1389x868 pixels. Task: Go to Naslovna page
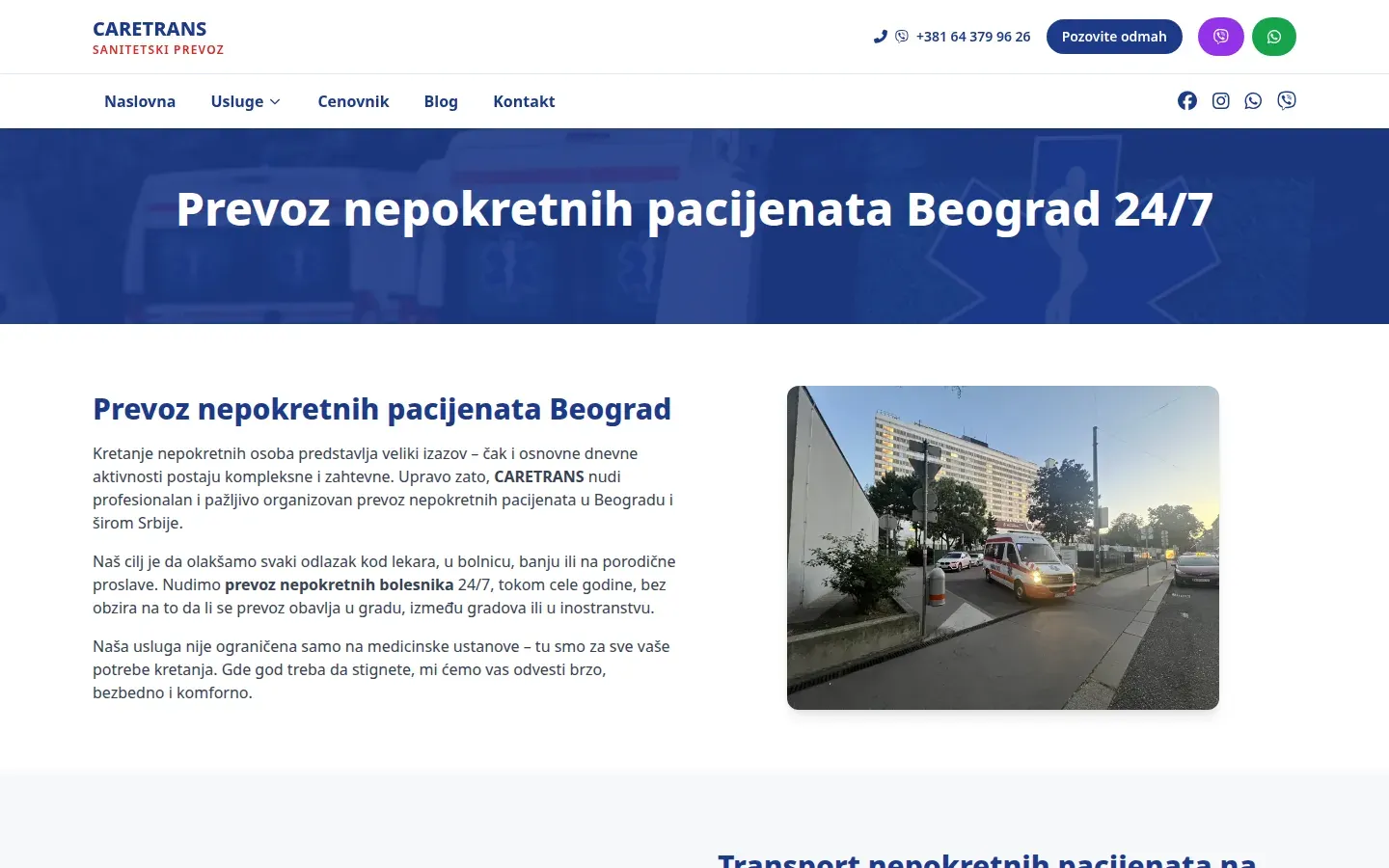[x=140, y=101]
